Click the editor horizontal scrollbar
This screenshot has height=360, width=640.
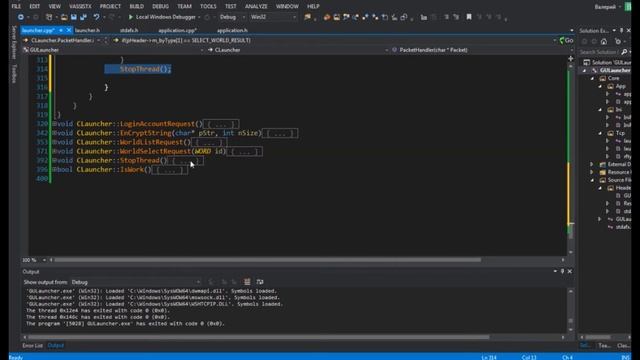(268, 260)
